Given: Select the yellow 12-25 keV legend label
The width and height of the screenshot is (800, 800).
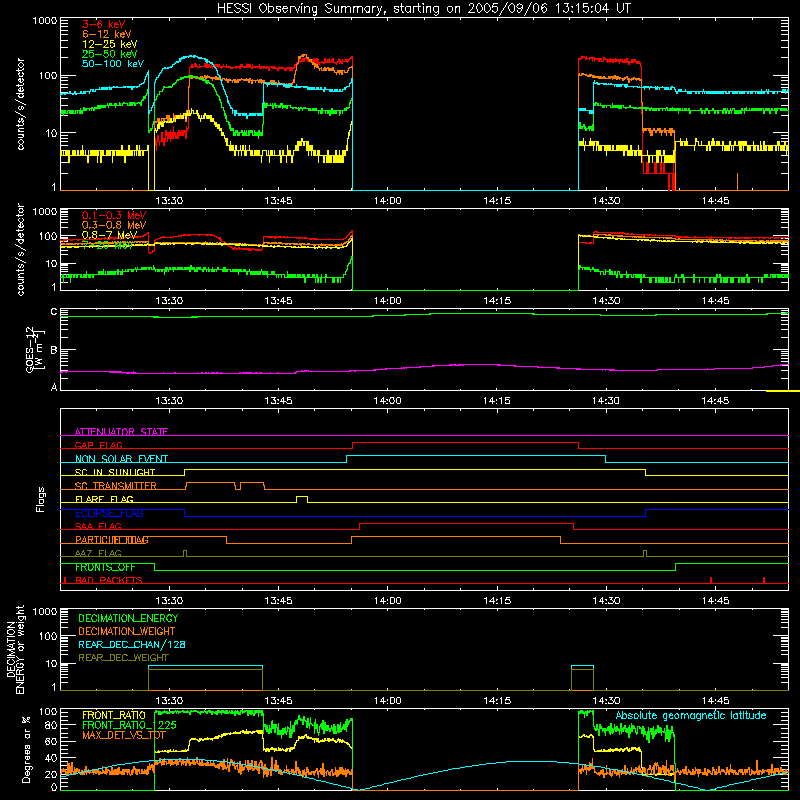Looking at the screenshot, I should (109, 44).
